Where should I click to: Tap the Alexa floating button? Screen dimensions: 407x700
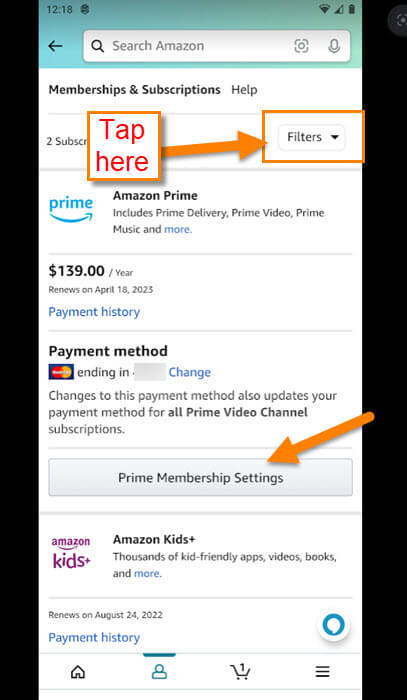(x=334, y=624)
